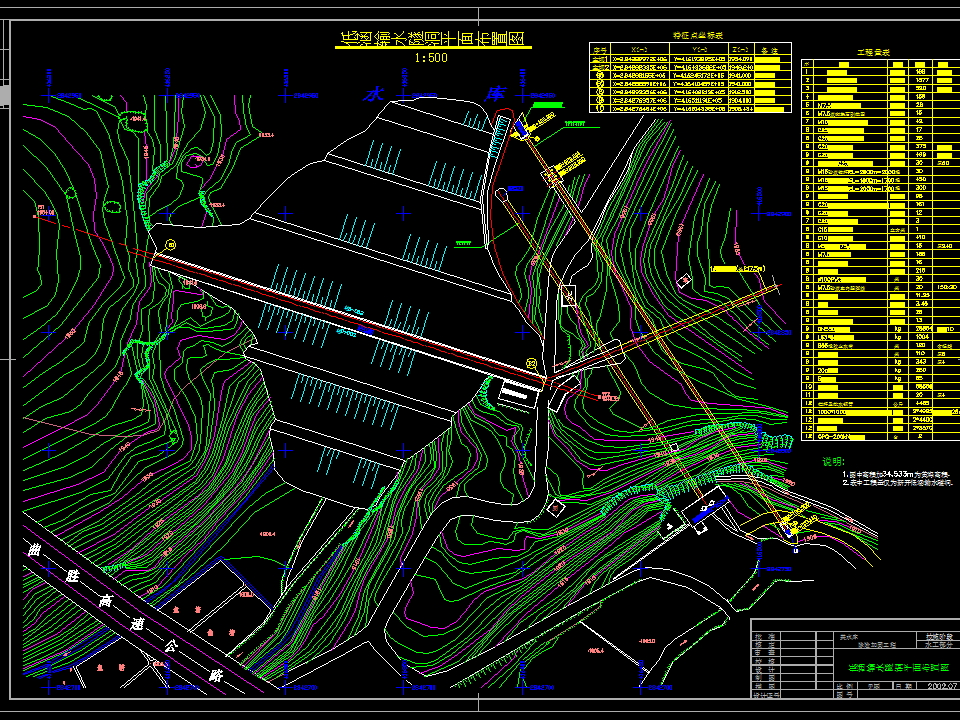Click the "序号" header cell of coordinate table

600,50
